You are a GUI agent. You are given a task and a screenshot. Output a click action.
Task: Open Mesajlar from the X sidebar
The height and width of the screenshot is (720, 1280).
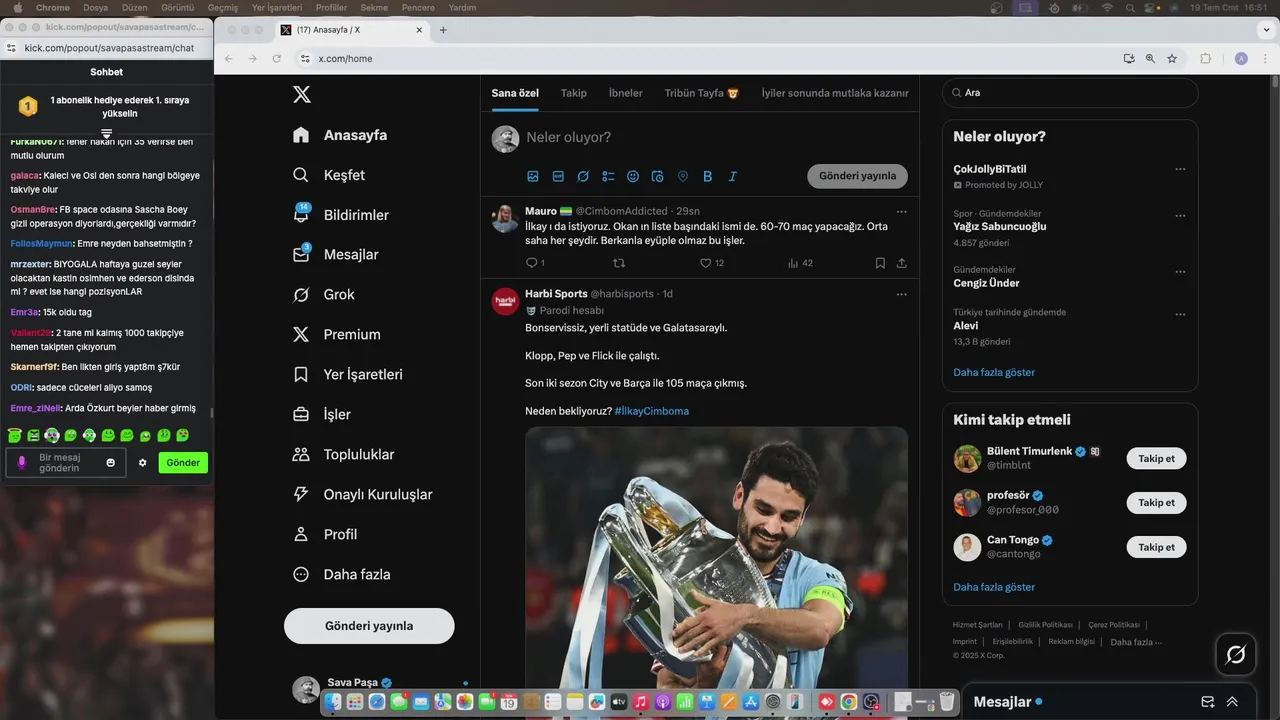tap(336, 255)
